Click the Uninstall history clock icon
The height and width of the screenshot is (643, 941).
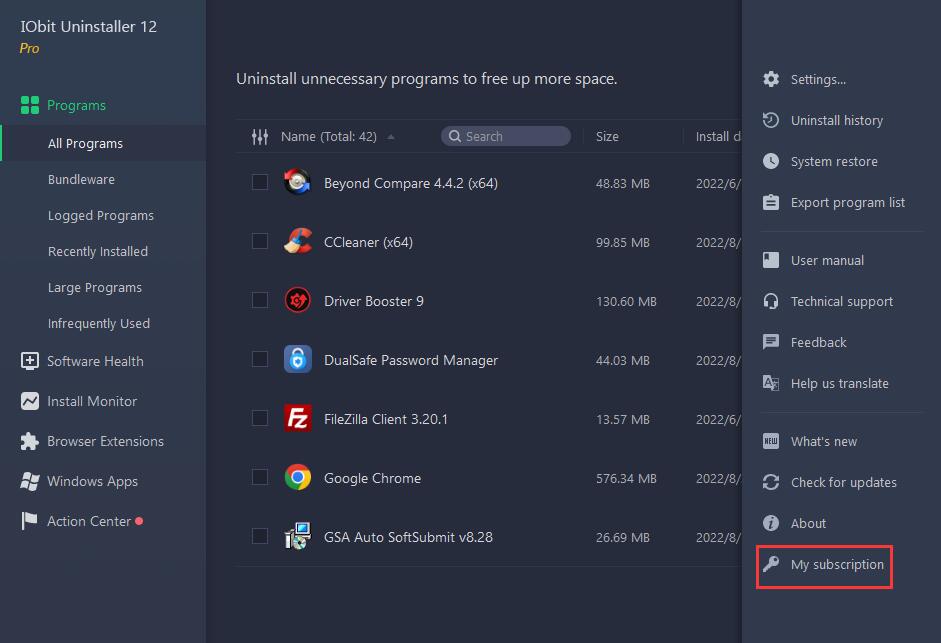pos(771,120)
